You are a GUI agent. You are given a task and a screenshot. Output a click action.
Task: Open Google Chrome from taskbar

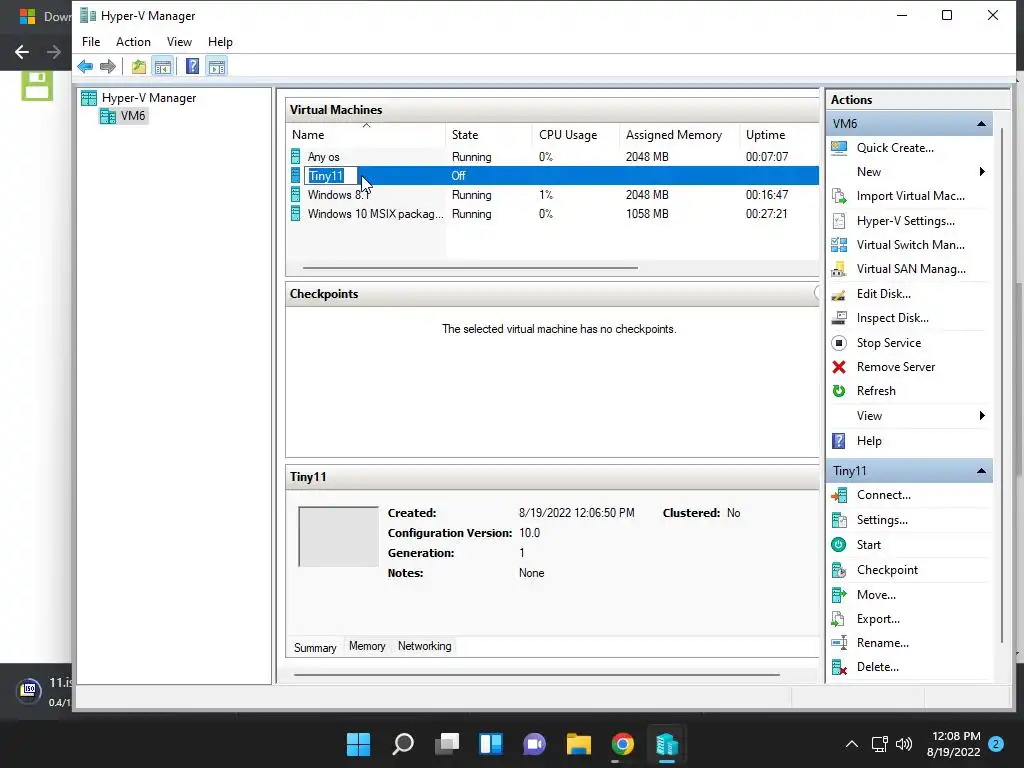(x=622, y=744)
